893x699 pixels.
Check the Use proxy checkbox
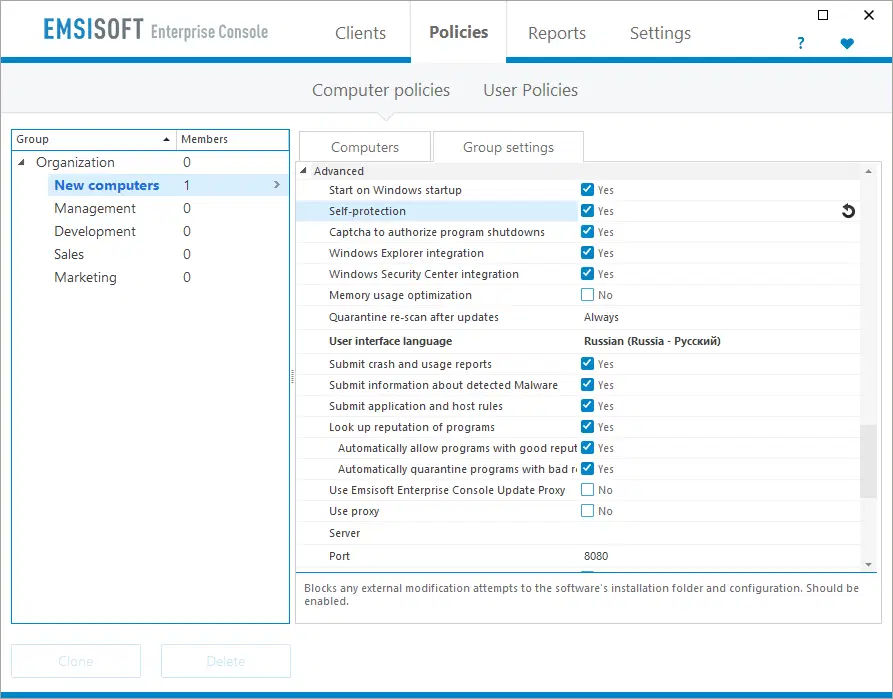click(x=587, y=511)
